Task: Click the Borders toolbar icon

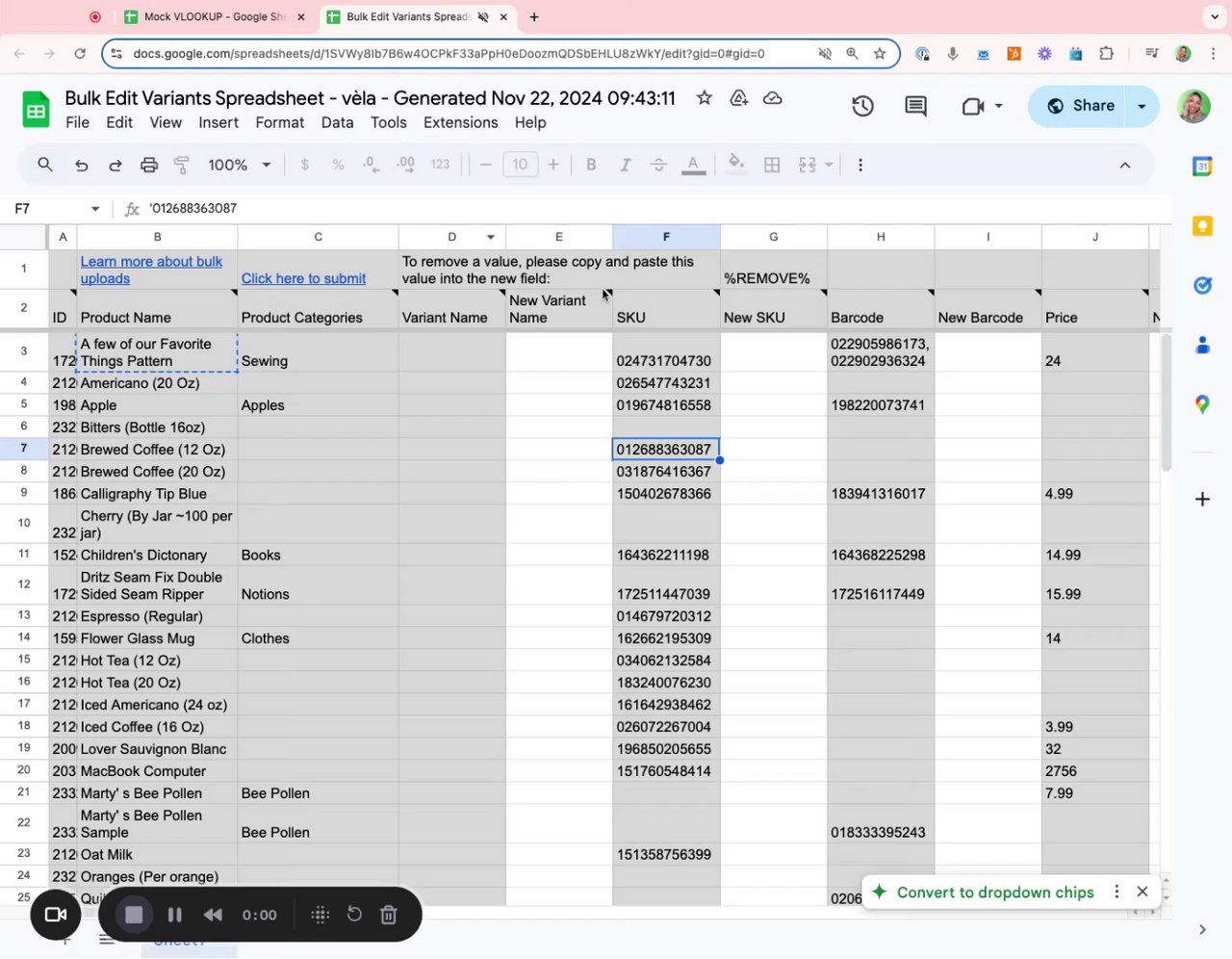Action: point(771,166)
